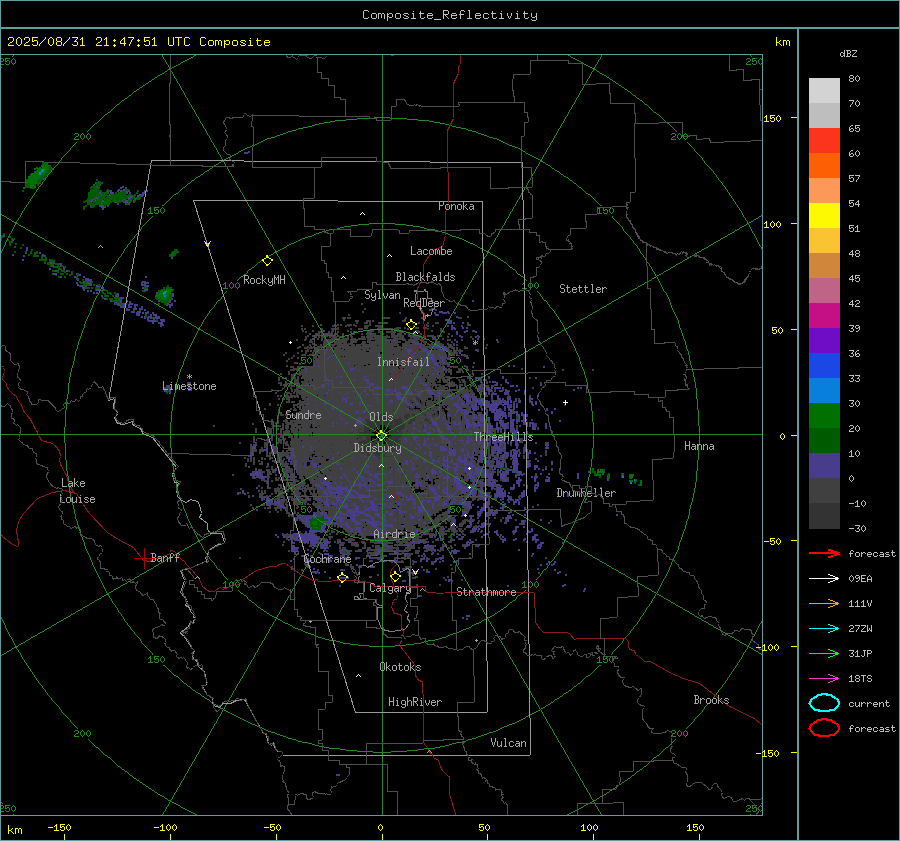The width and height of the screenshot is (900, 841).
Task: Click the dBZ legend heading
Action: click(x=848, y=53)
